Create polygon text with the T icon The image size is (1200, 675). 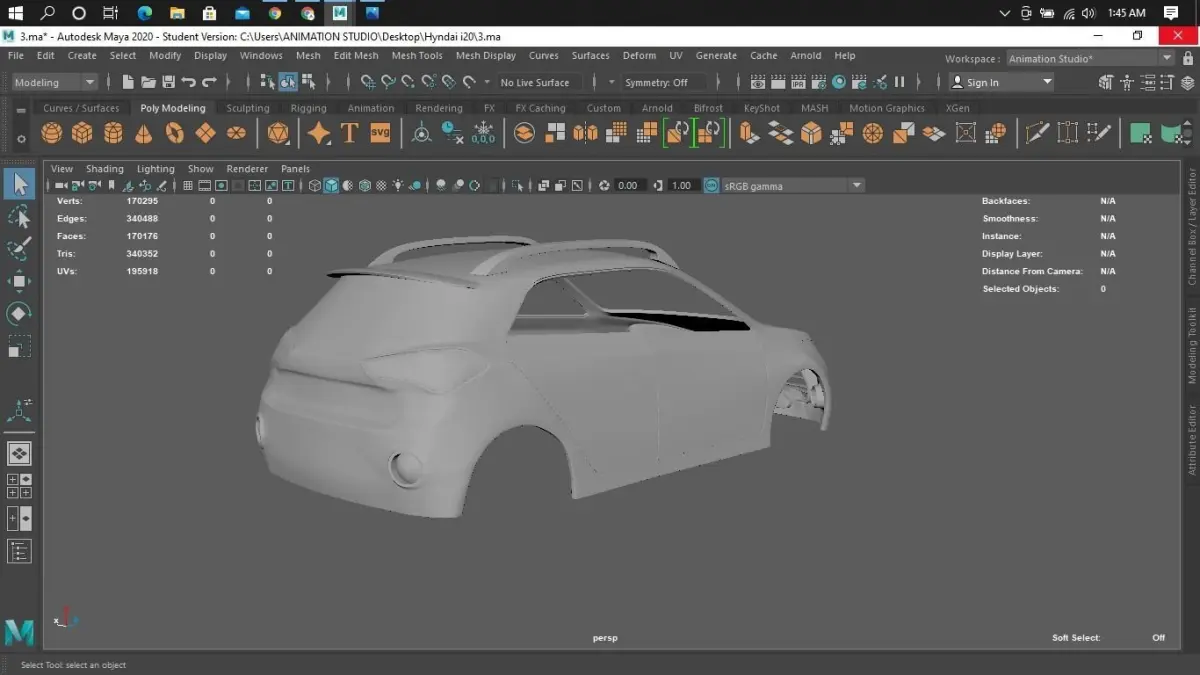tap(349, 133)
